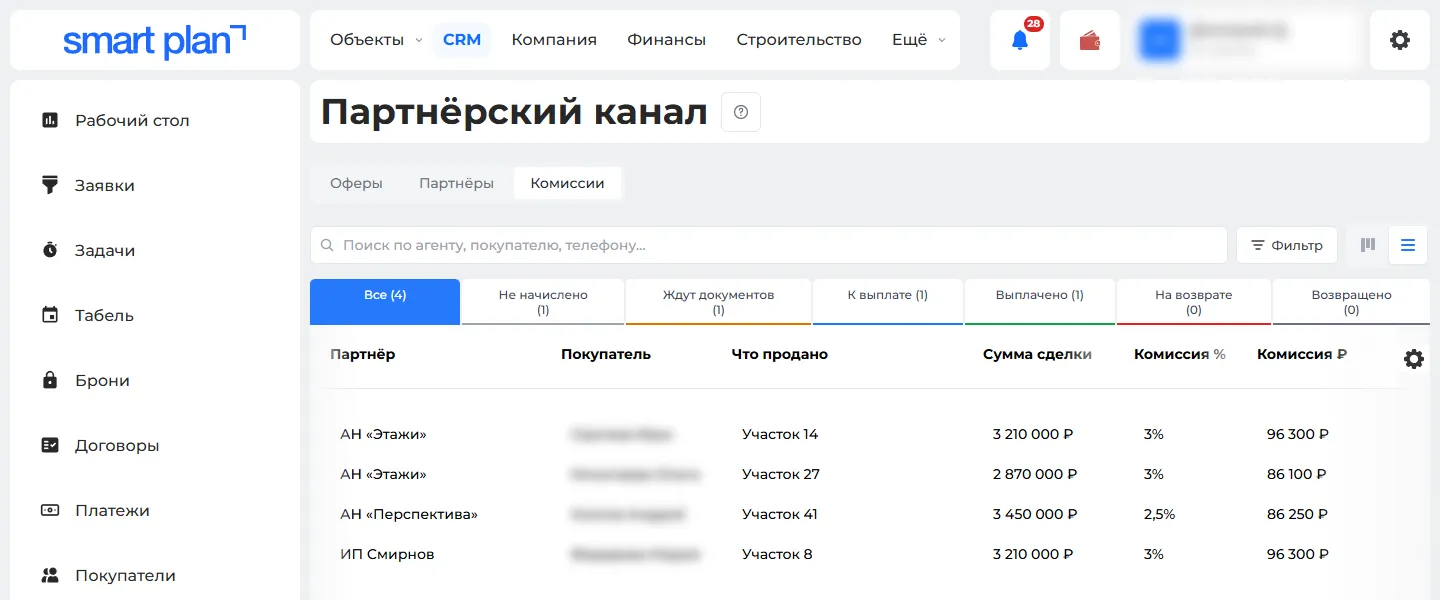This screenshot has width=1440, height=600.
Task: Click deal sum 2 870 000 ₽
Action: coord(1035,474)
